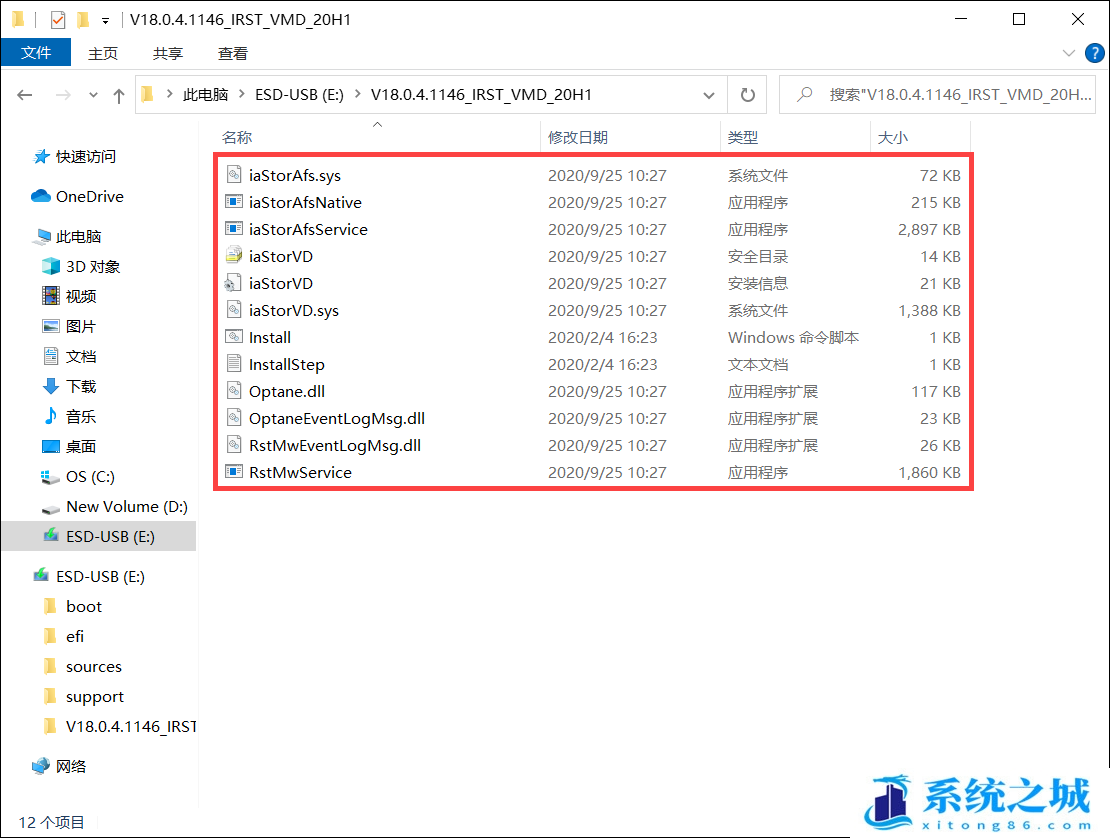The height and width of the screenshot is (838, 1110).
Task: Select 快速访问 in navigation pane
Action: pos(74,156)
